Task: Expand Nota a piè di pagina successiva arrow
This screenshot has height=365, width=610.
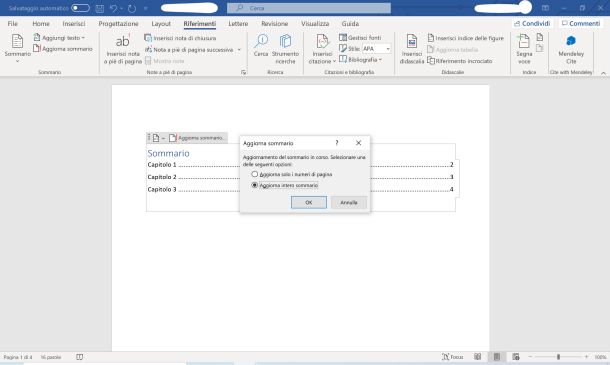Action: [239, 50]
